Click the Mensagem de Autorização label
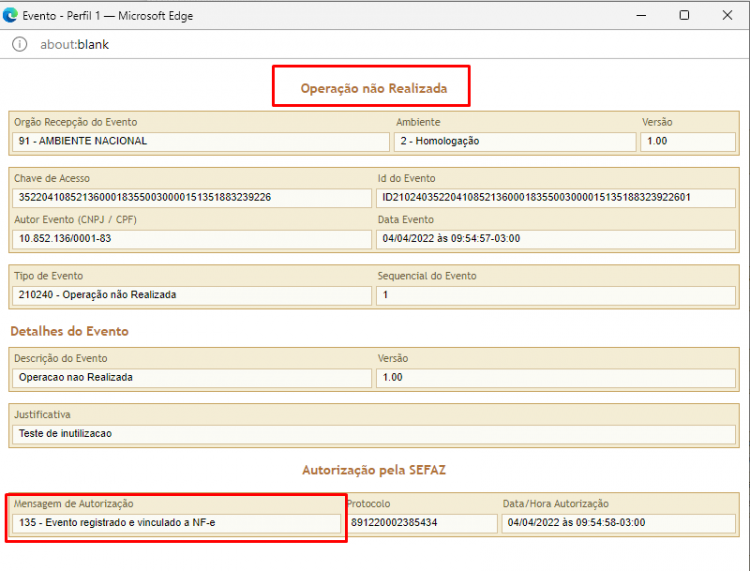Image resolution: width=750 pixels, height=571 pixels. click(74, 504)
